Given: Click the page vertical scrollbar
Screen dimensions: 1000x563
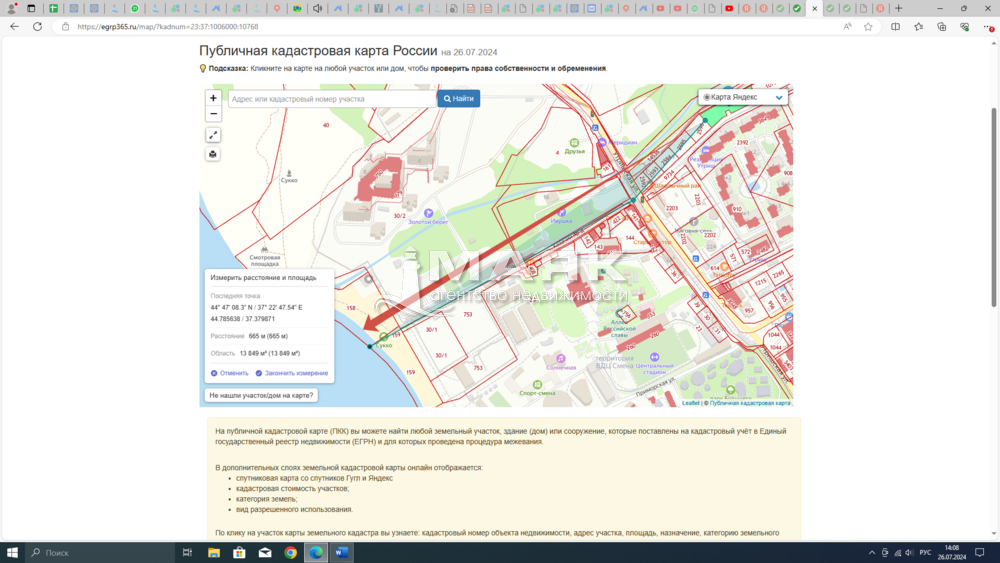Looking at the screenshot, I should (993, 200).
